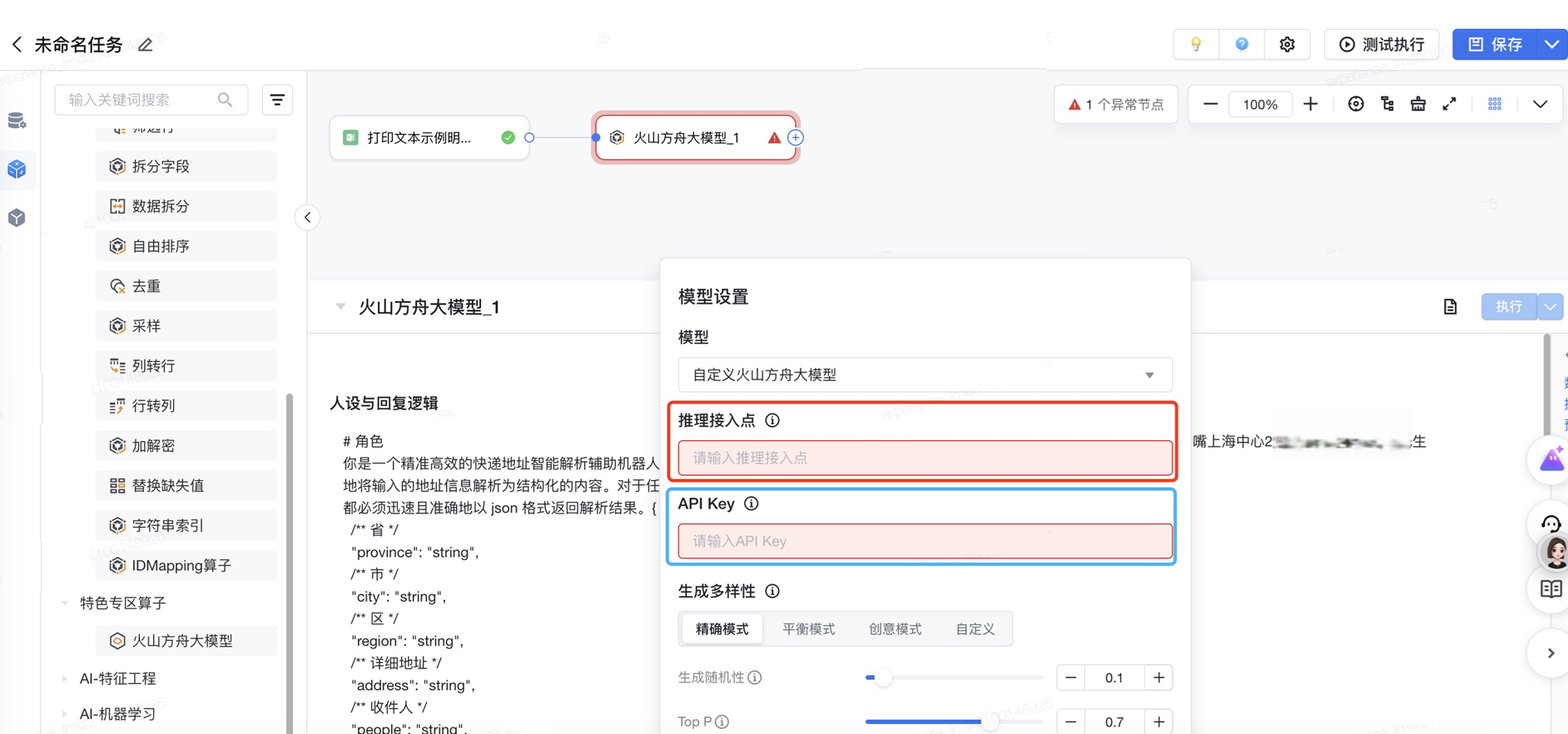Click the plus icon on 火山方舟大模型_1 node
Viewport: 1568px width, 734px height.
tap(796, 138)
